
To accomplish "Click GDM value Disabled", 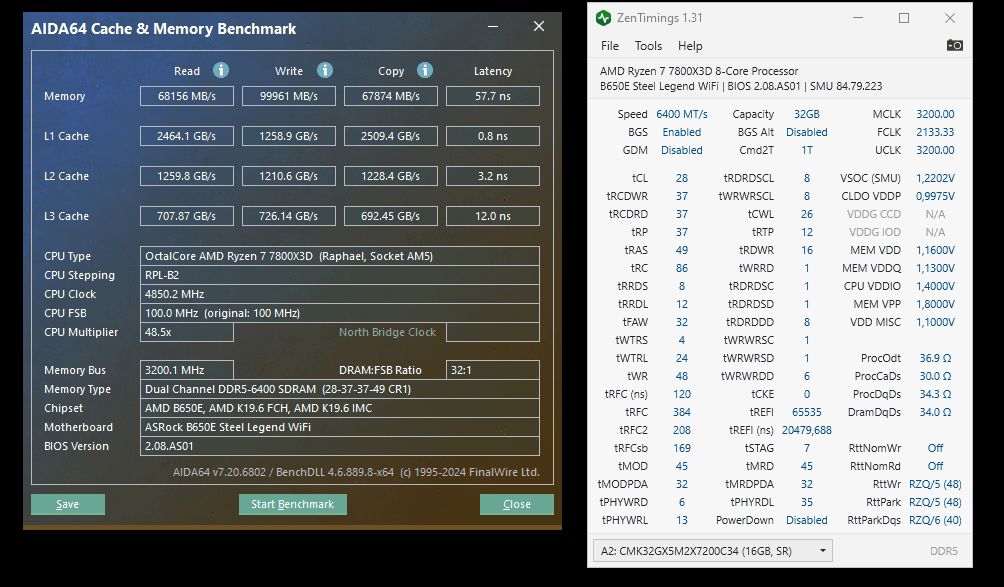I will pos(682,150).
